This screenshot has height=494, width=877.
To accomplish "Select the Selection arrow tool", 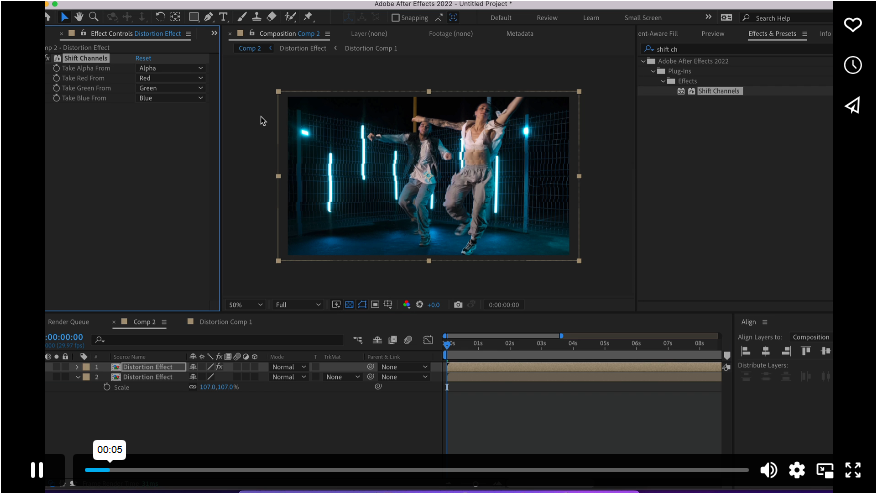I will click(x=64, y=17).
